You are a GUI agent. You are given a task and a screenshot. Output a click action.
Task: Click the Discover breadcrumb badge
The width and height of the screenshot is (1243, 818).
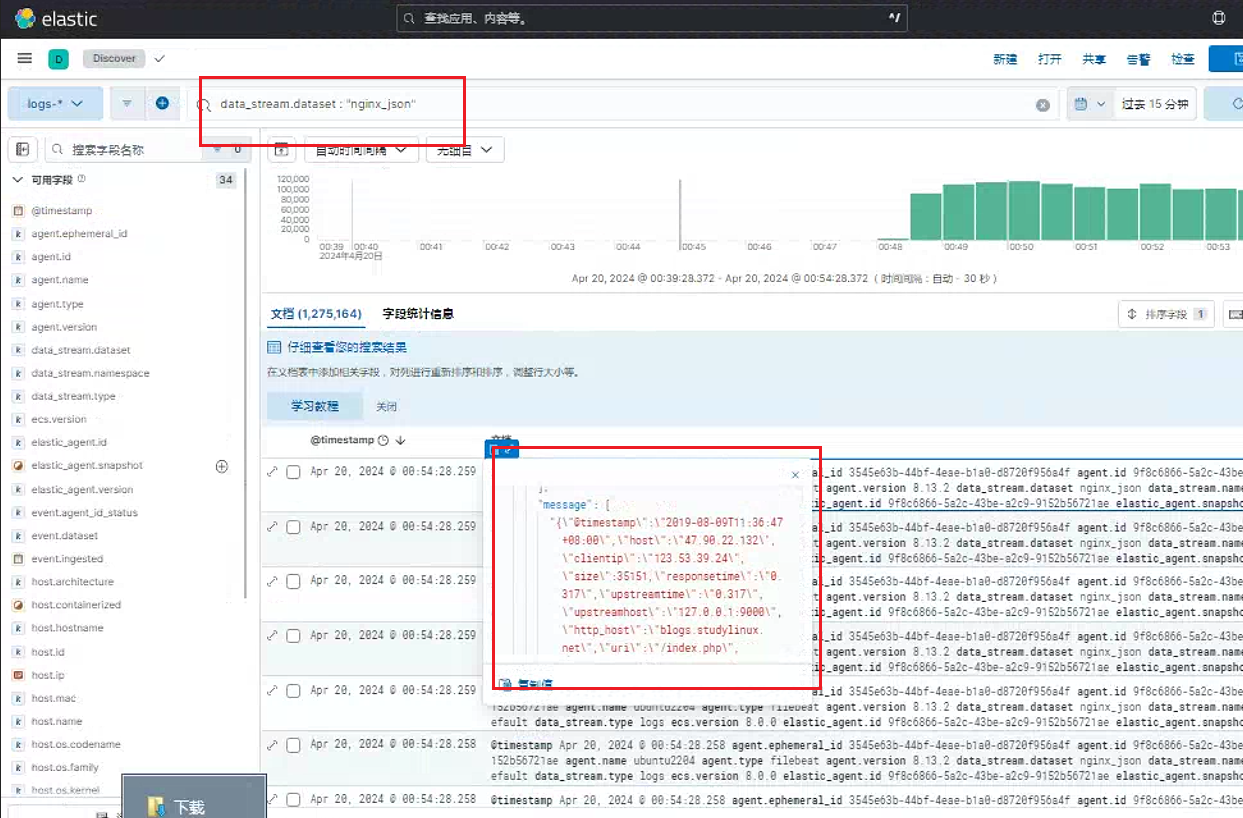click(x=114, y=59)
